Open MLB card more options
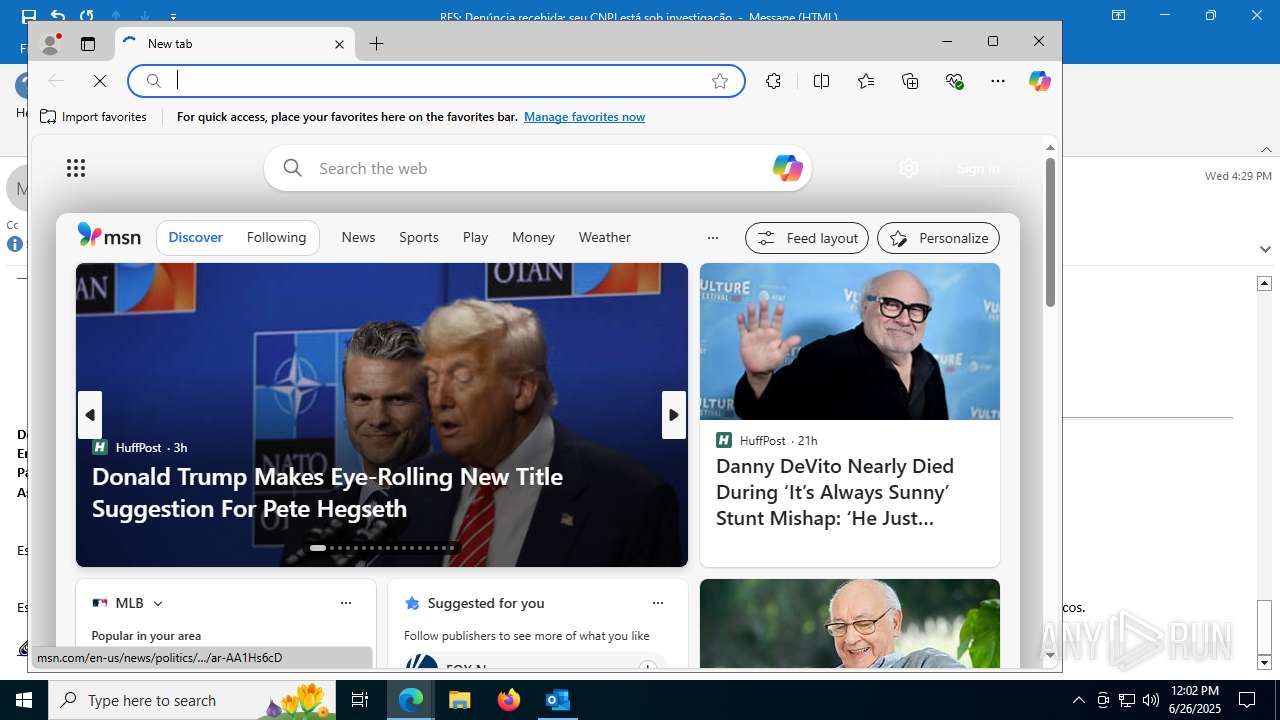This screenshot has height=720, width=1280. [346, 603]
